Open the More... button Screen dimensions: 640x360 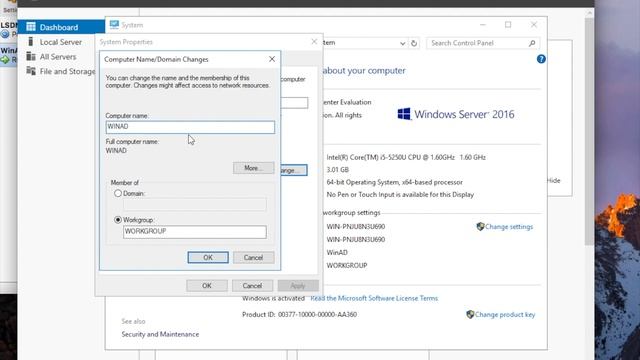tap(253, 168)
